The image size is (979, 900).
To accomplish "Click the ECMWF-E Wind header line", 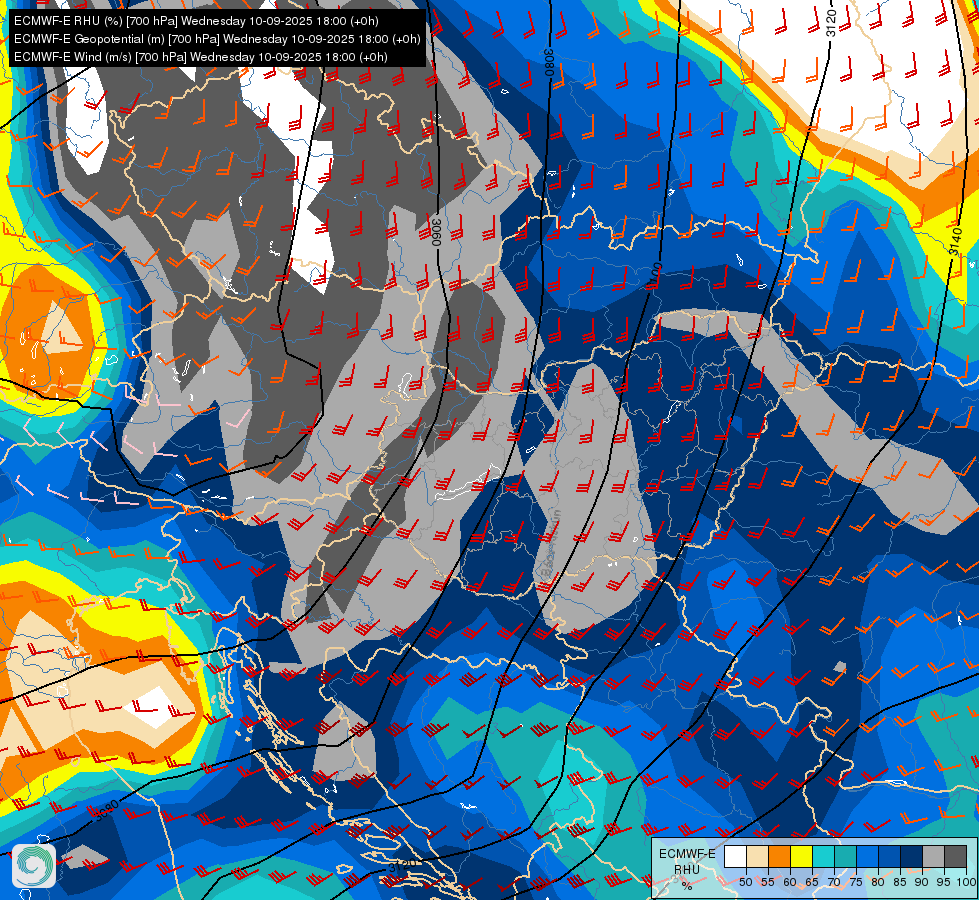I will [200, 57].
